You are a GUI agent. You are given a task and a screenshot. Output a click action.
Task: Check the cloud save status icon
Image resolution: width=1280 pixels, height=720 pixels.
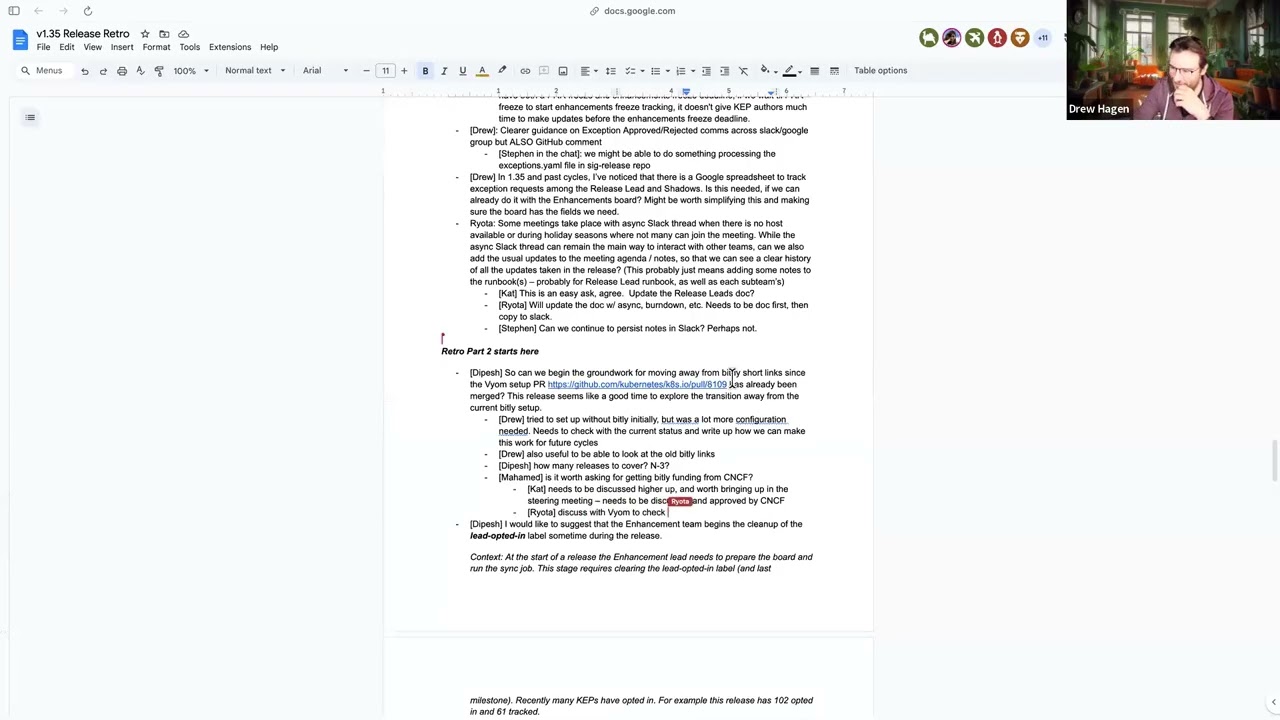pyautogui.click(x=183, y=34)
